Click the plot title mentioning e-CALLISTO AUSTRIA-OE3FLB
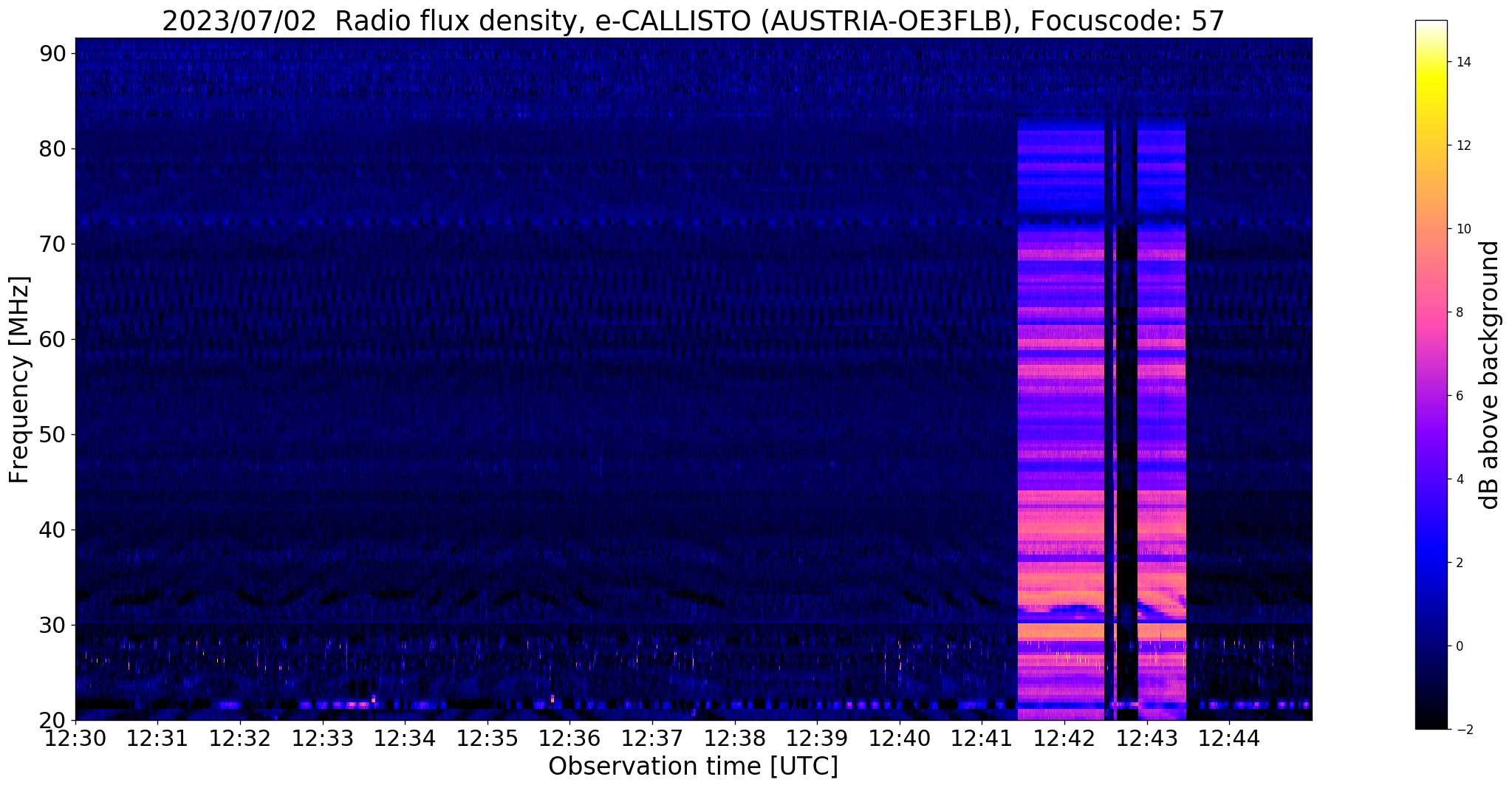Screen dimensions: 1512x788 [693, 20]
